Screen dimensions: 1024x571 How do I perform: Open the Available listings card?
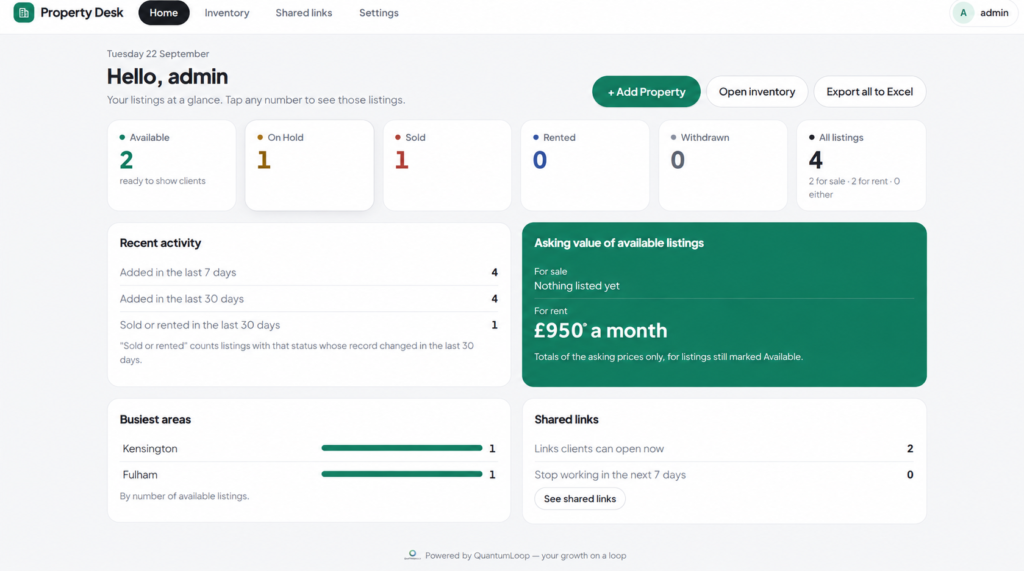172,165
